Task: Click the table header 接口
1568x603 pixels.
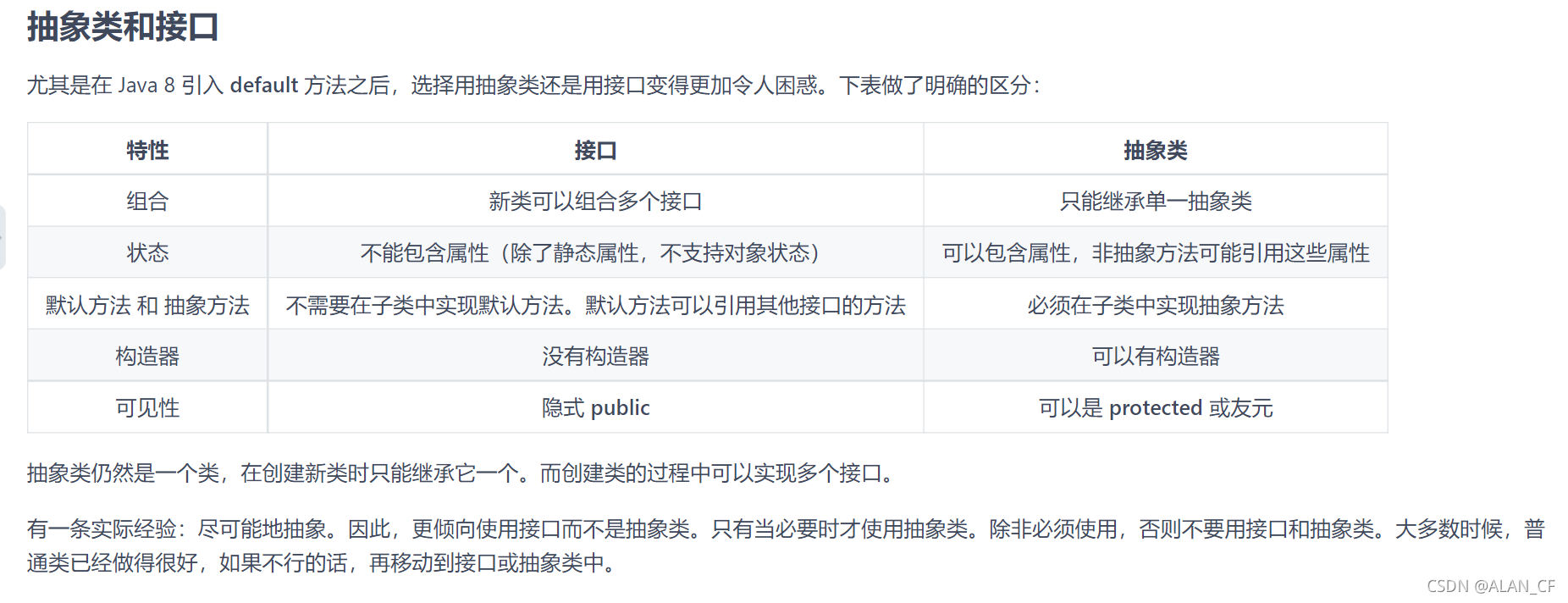Action: [595, 150]
